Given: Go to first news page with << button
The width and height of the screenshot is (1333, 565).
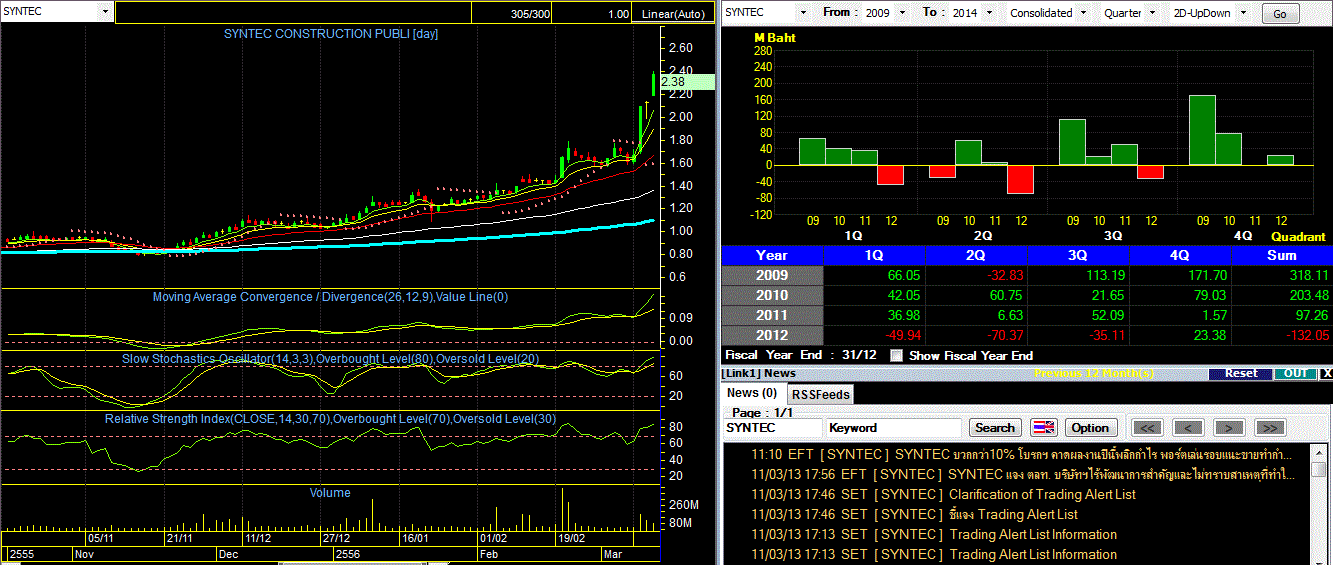Looking at the screenshot, I should coord(1147,428).
